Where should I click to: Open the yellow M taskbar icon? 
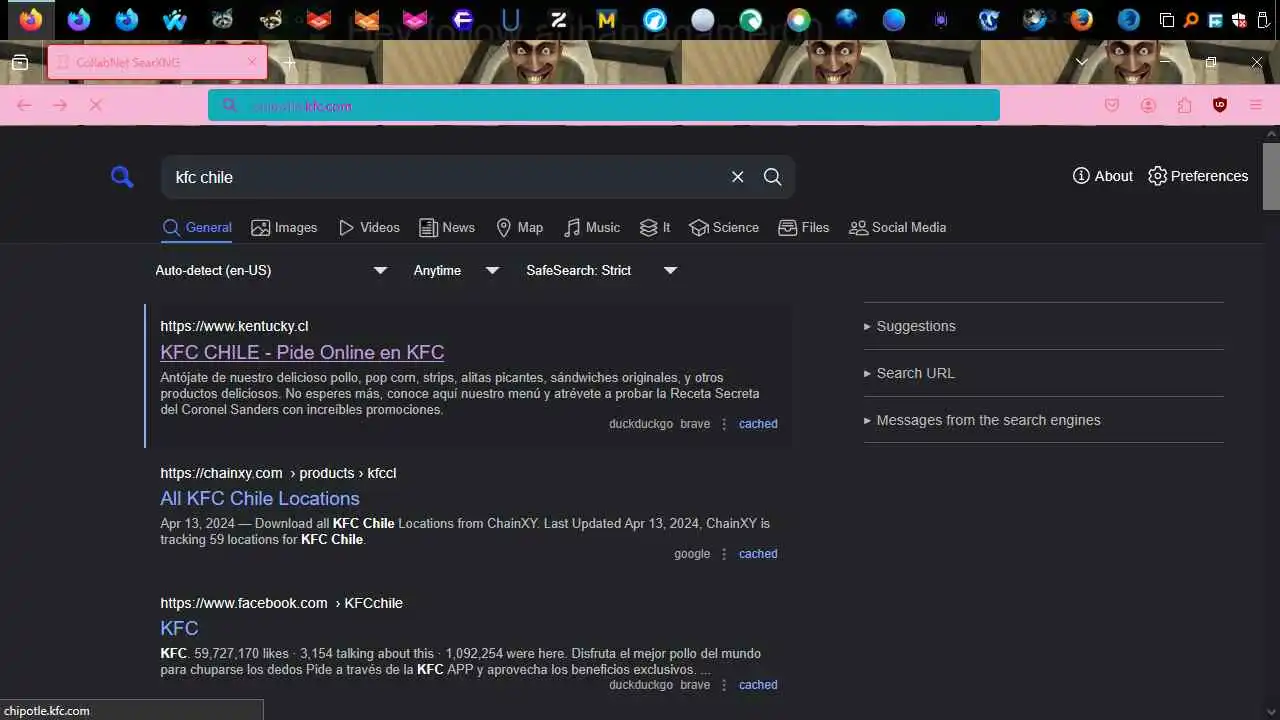point(607,19)
